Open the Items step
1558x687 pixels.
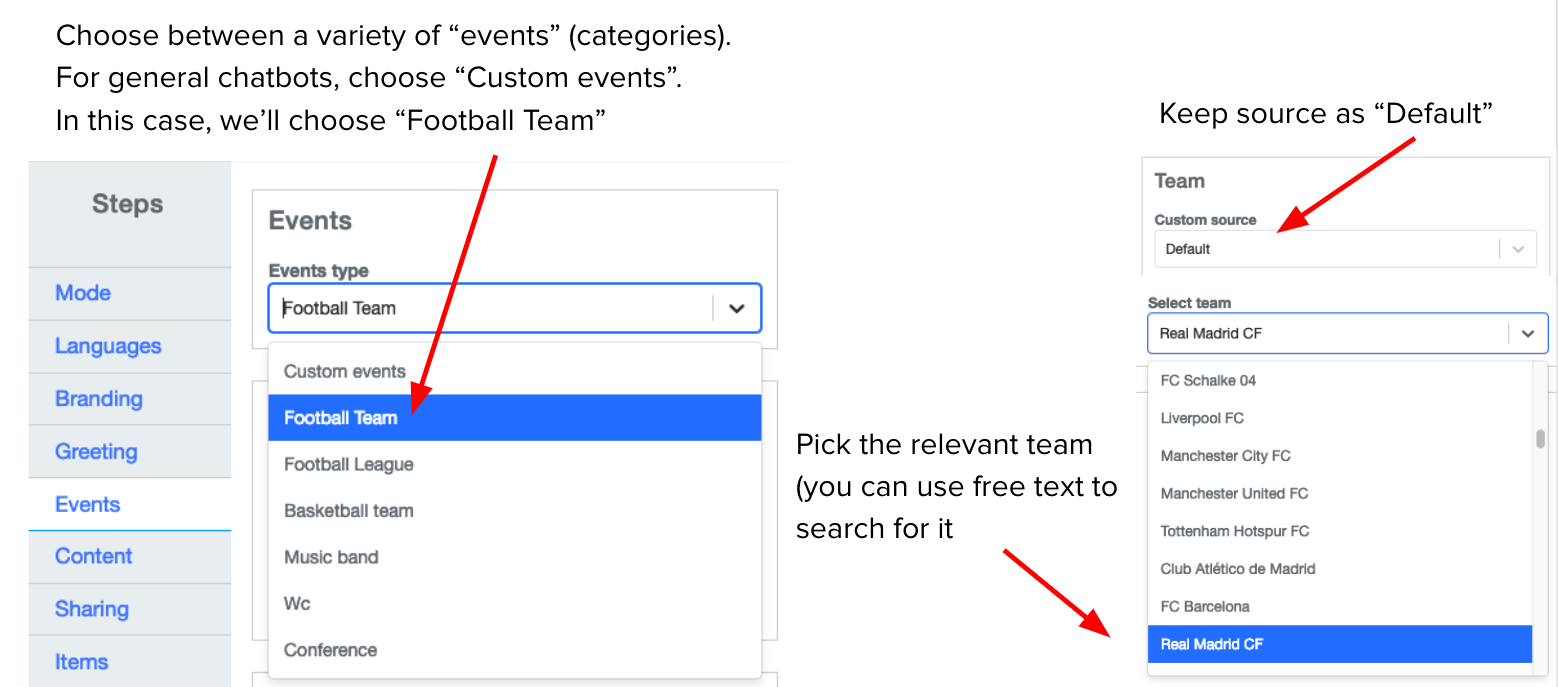click(x=82, y=662)
